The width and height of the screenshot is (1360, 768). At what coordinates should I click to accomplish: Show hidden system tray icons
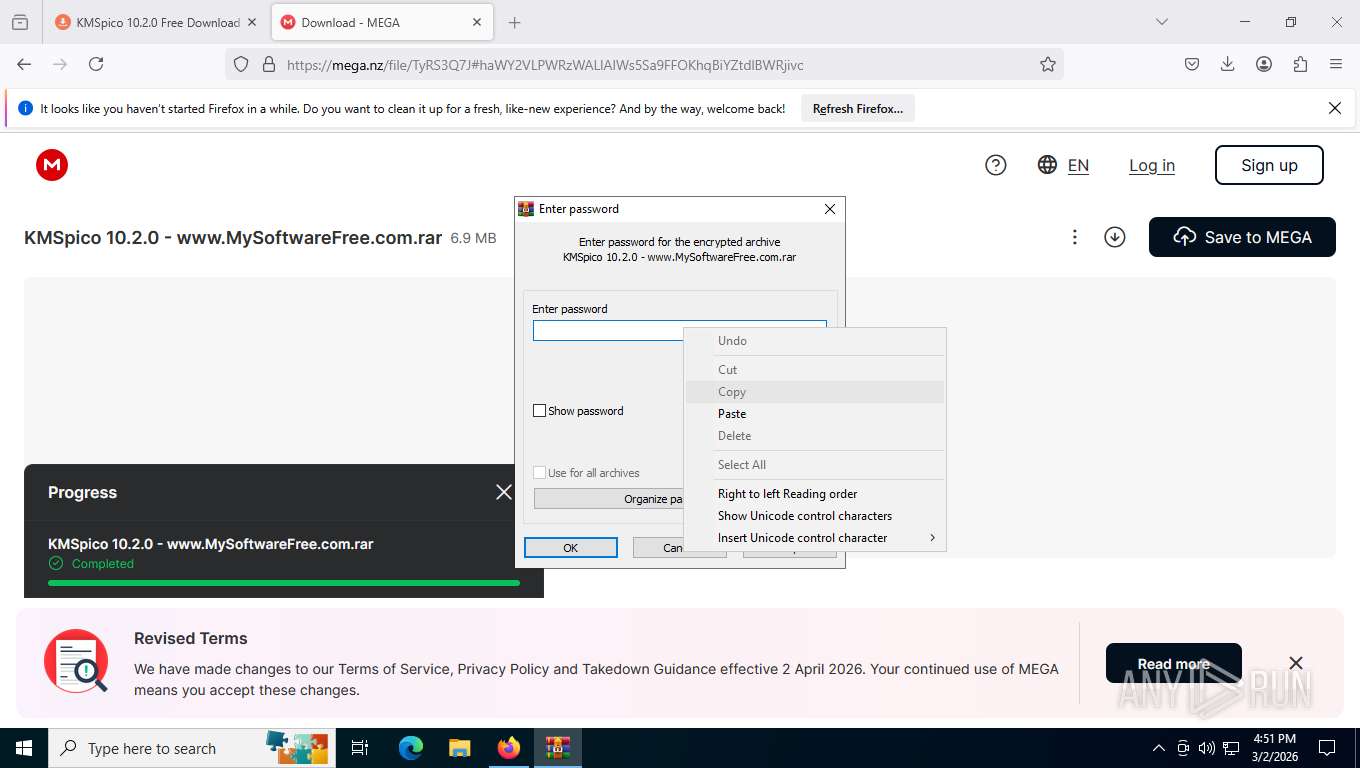tap(1159, 748)
